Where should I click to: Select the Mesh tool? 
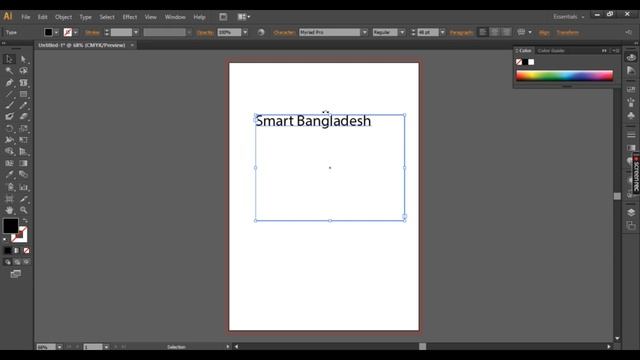(x=9, y=163)
